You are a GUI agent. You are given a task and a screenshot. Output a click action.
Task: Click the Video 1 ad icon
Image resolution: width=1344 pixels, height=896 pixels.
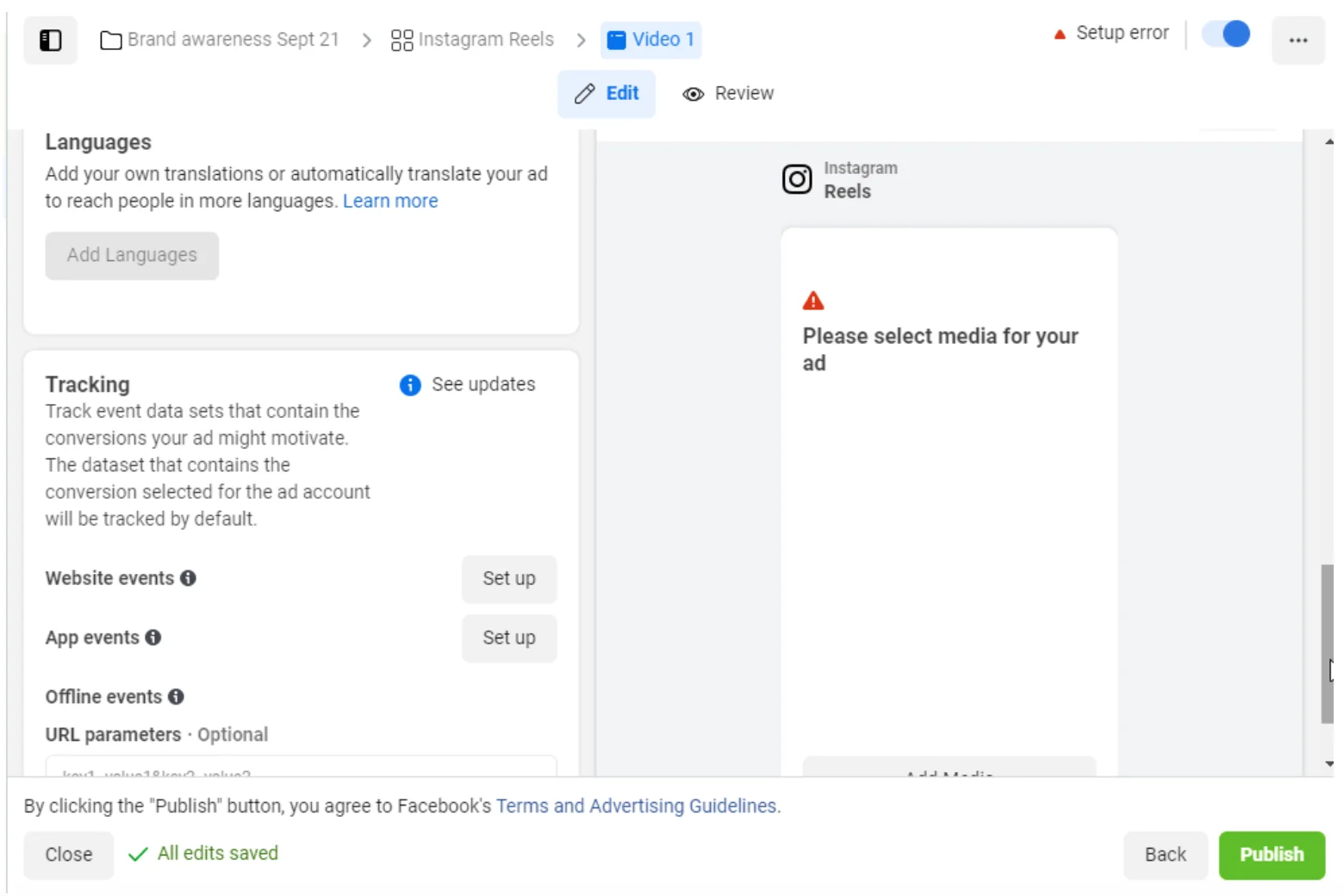pos(616,40)
